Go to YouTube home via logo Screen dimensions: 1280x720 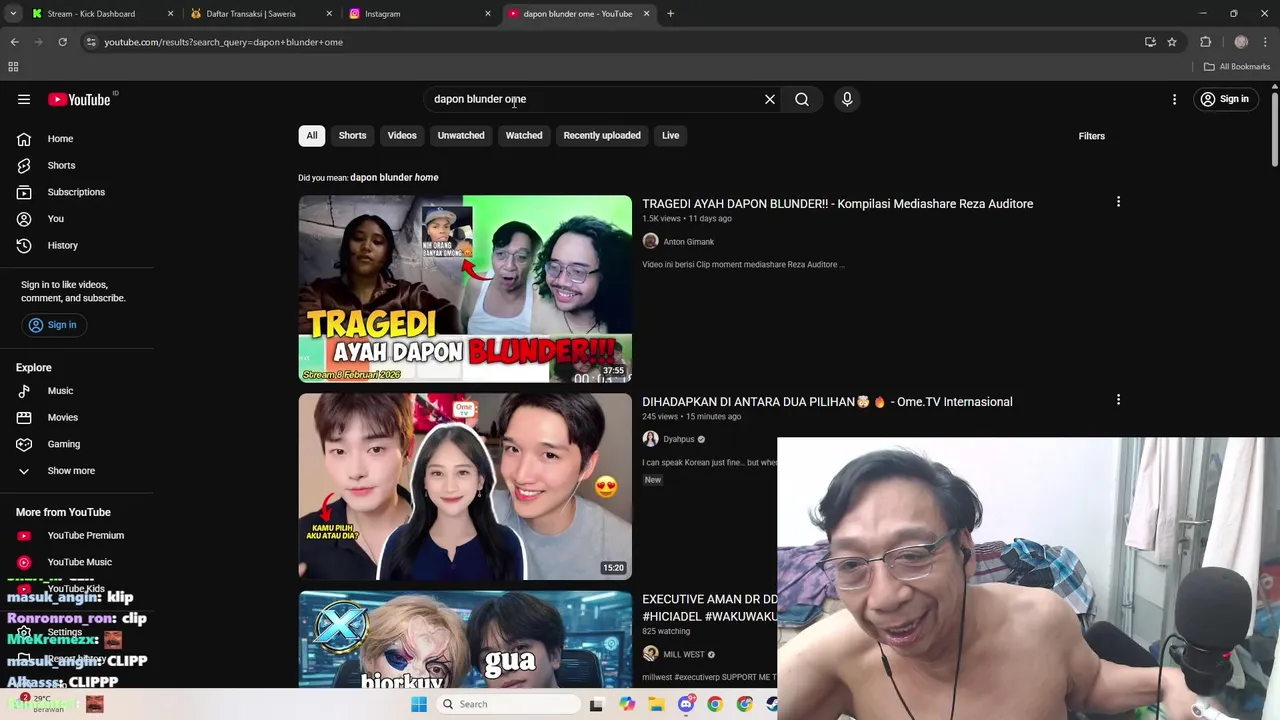click(79, 99)
